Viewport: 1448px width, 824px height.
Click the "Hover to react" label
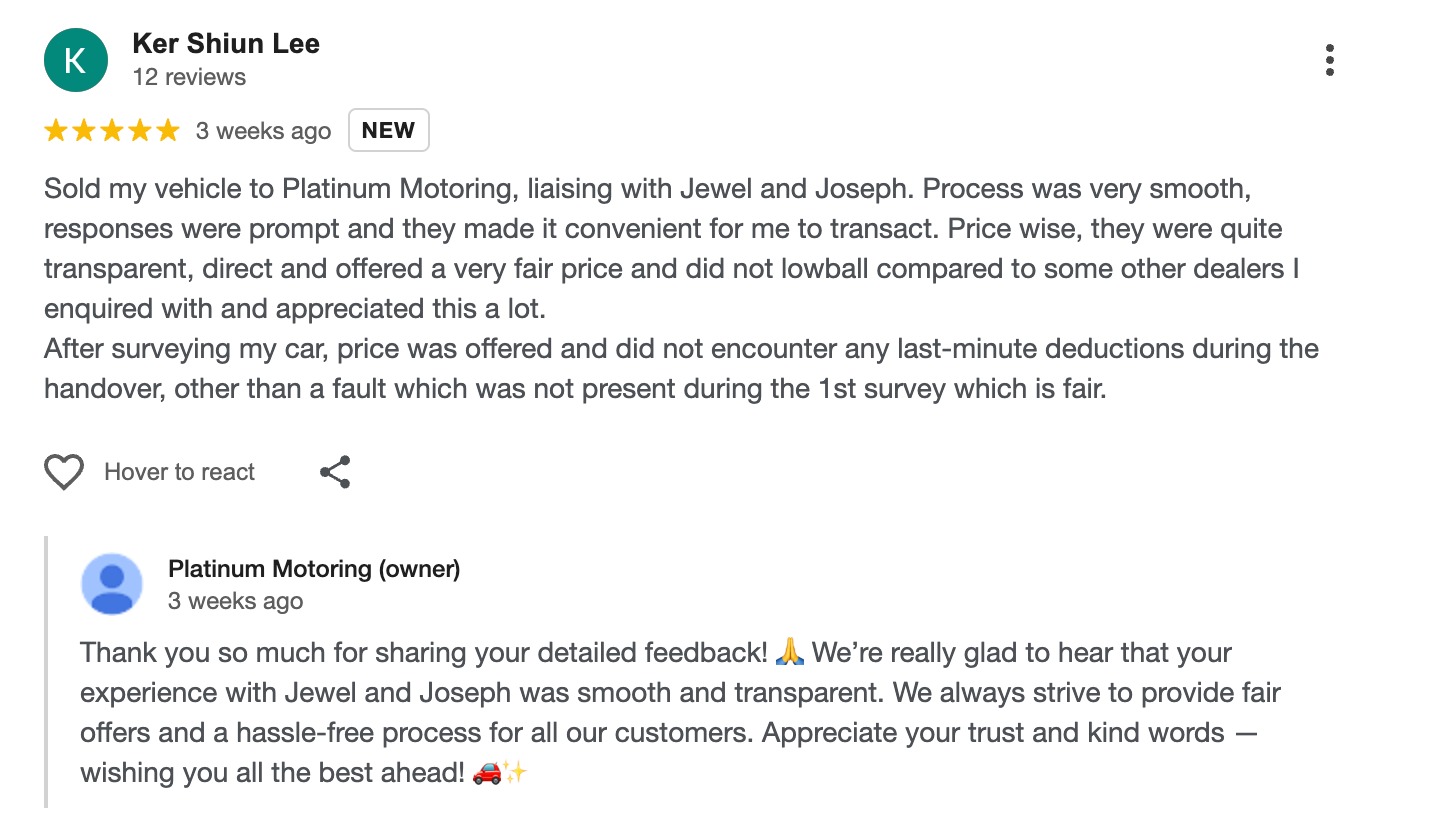(179, 472)
